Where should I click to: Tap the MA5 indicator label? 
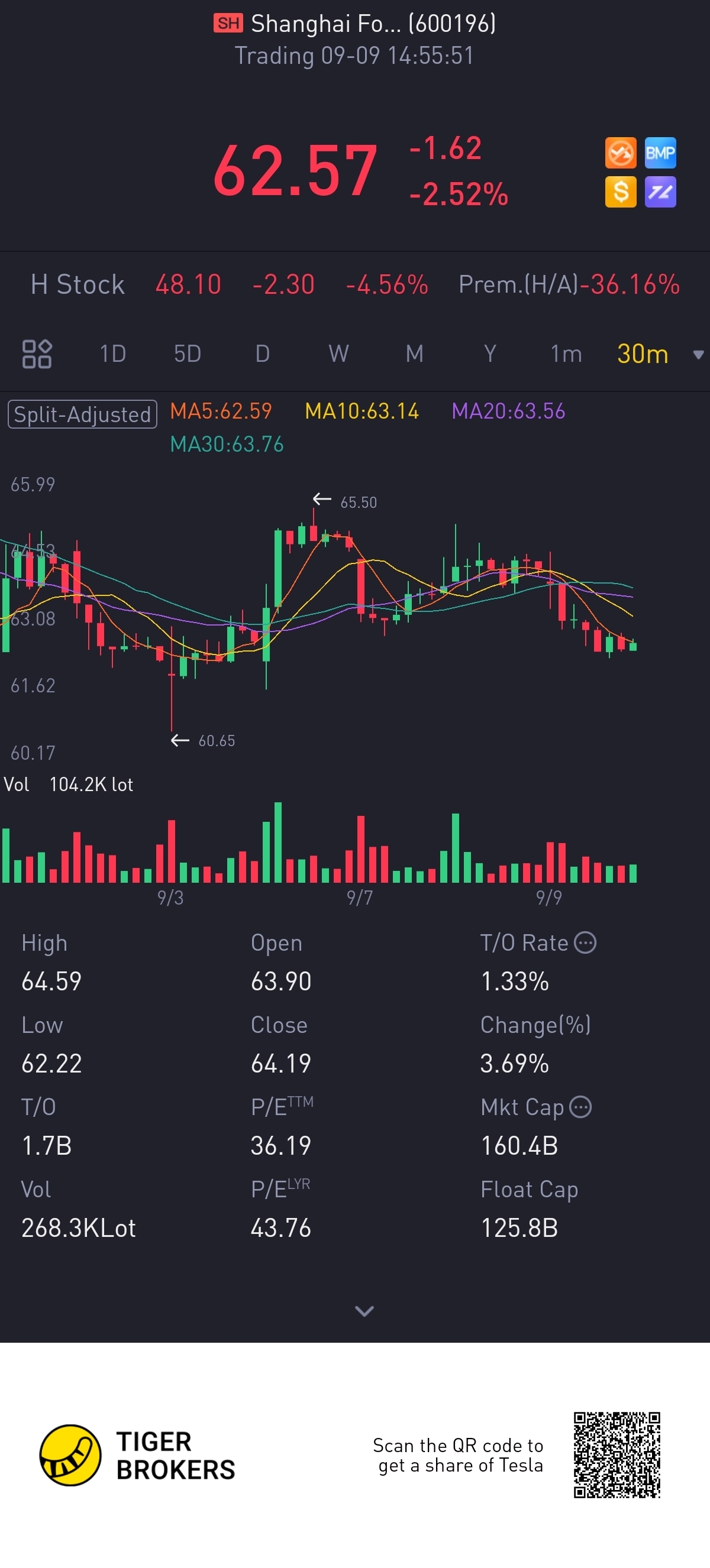(221, 411)
